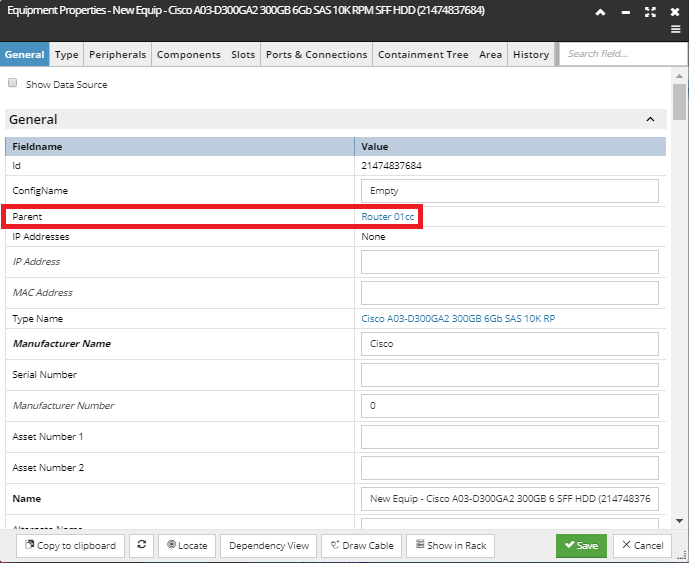The image size is (690, 563).
Task: Click the Serial Number input field
Action: point(510,375)
